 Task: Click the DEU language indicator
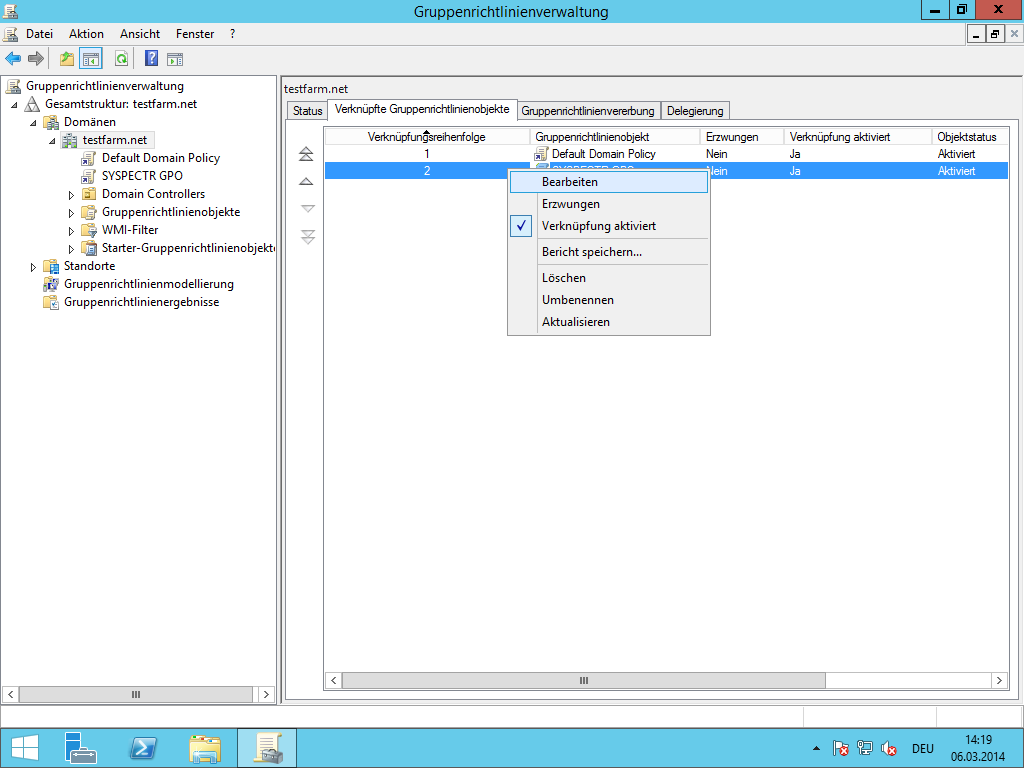click(923, 748)
